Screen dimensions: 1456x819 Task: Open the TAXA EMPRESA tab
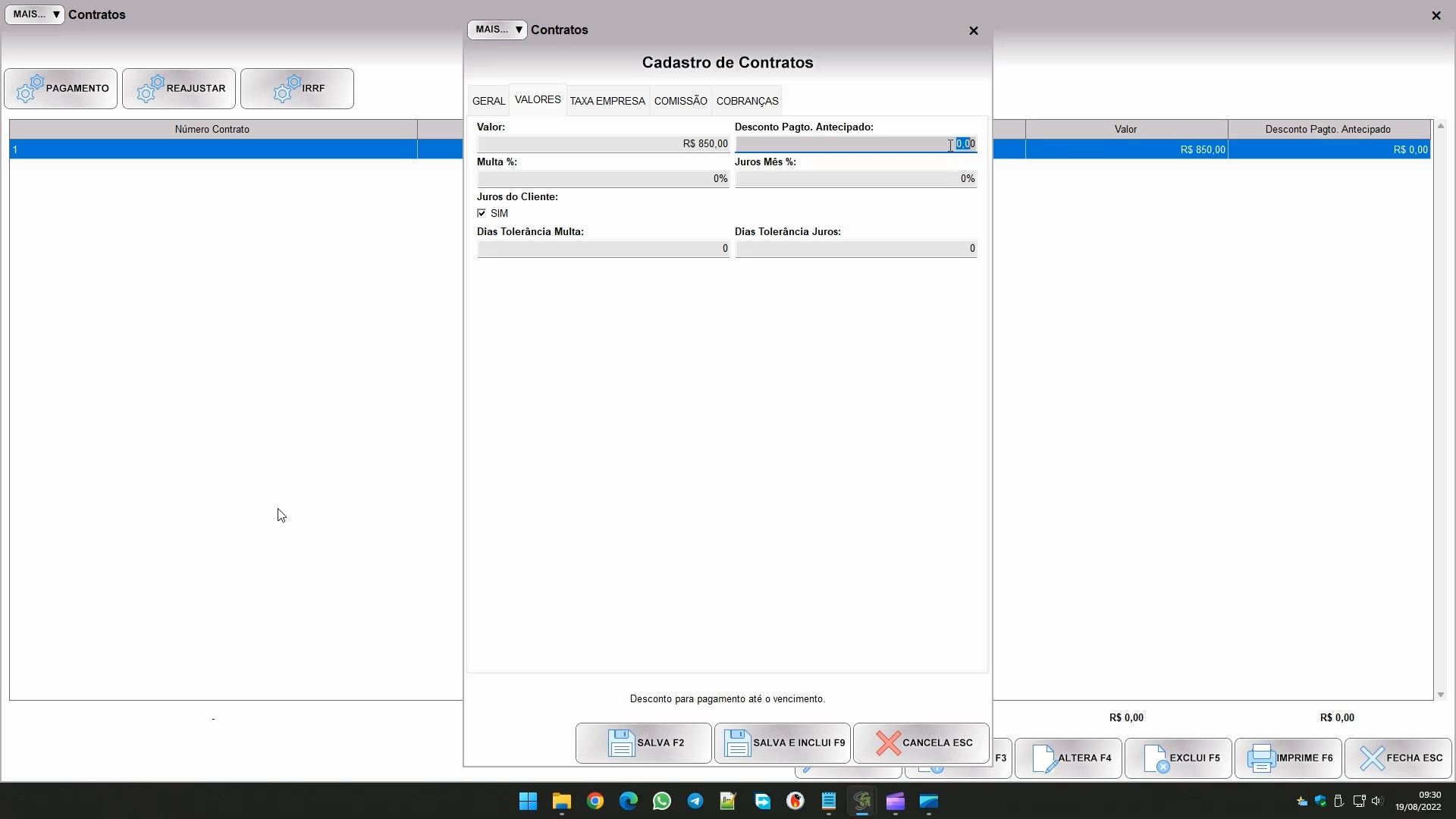pyautogui.click(x=607, y=101)
